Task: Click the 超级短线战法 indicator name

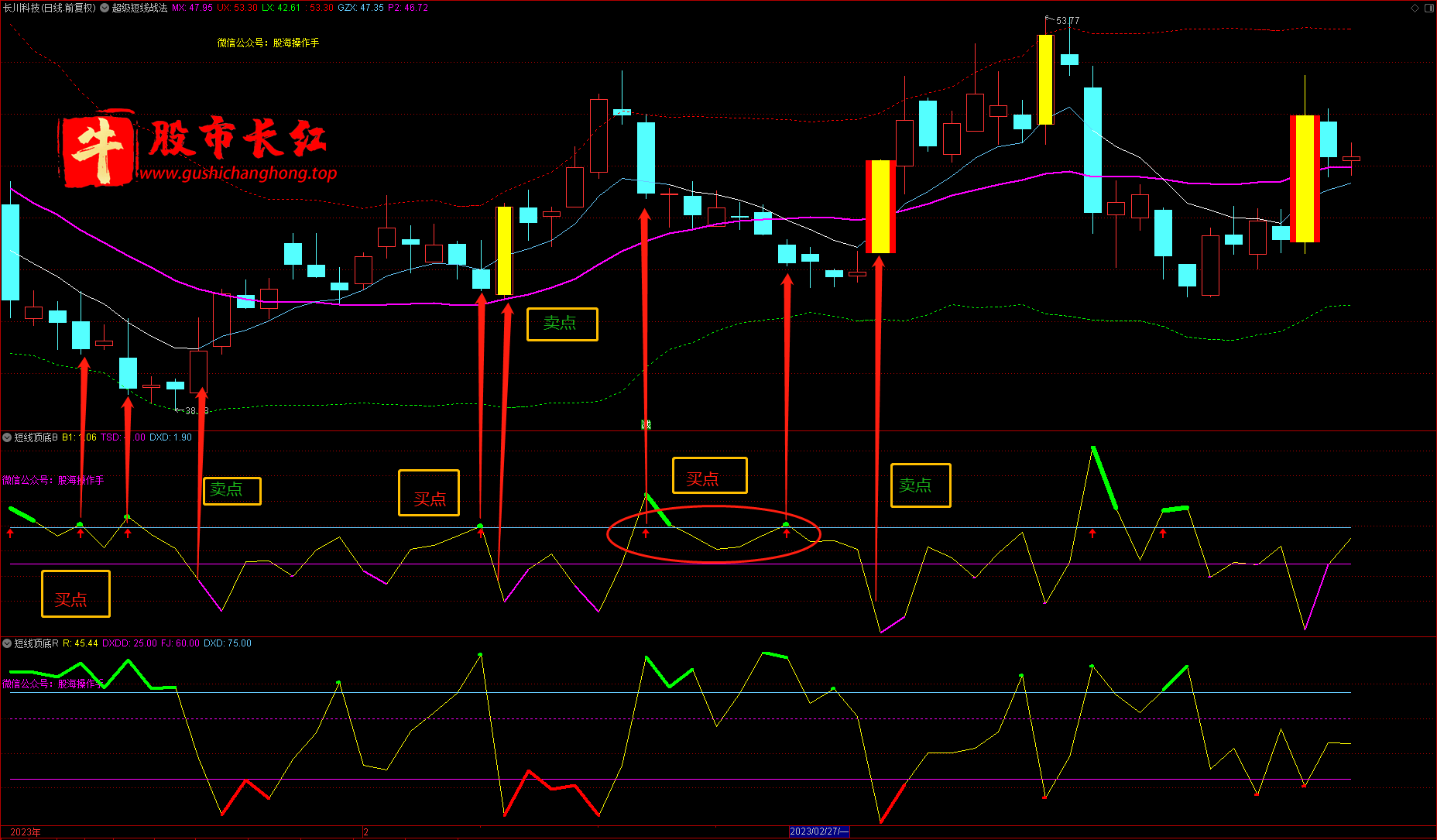Action: (x=139, y=8)
